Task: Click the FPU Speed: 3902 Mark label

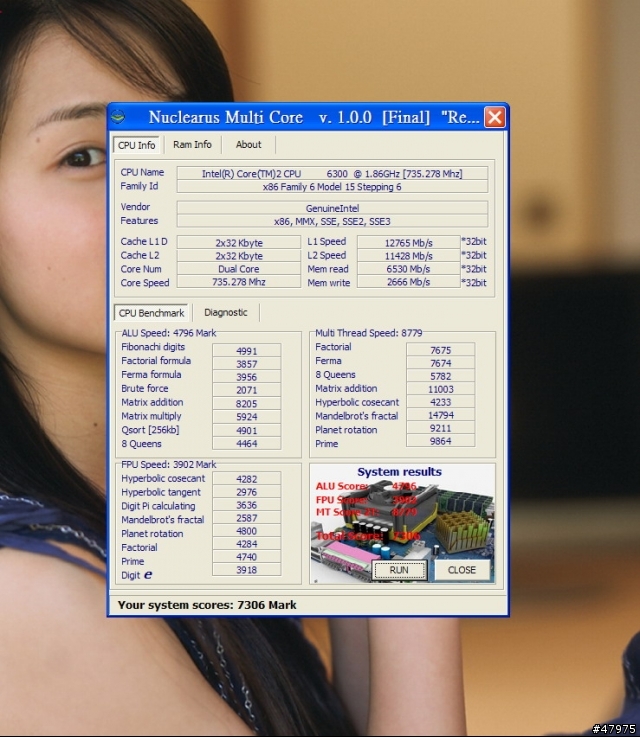Action: point(169,464)
